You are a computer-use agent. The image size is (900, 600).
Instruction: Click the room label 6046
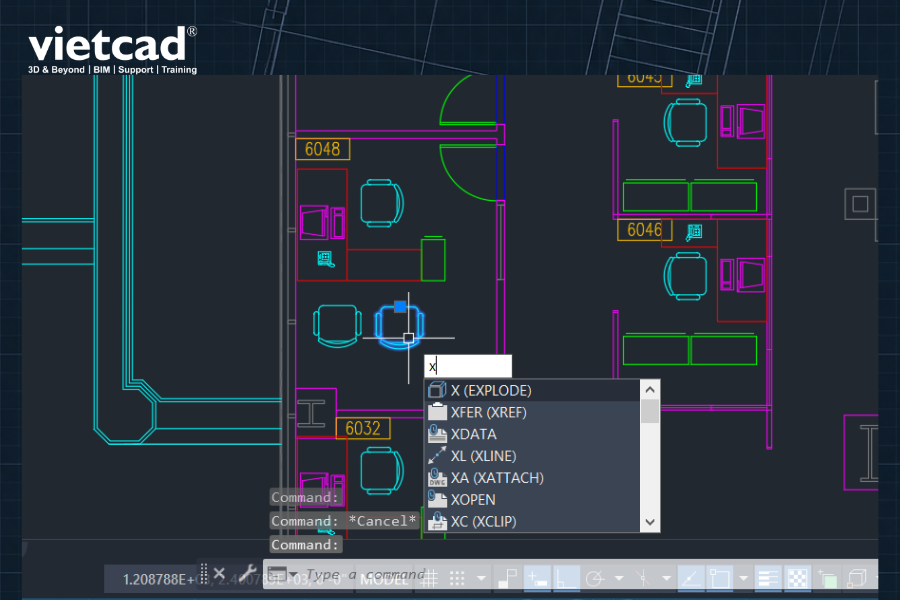coord(644,230)
